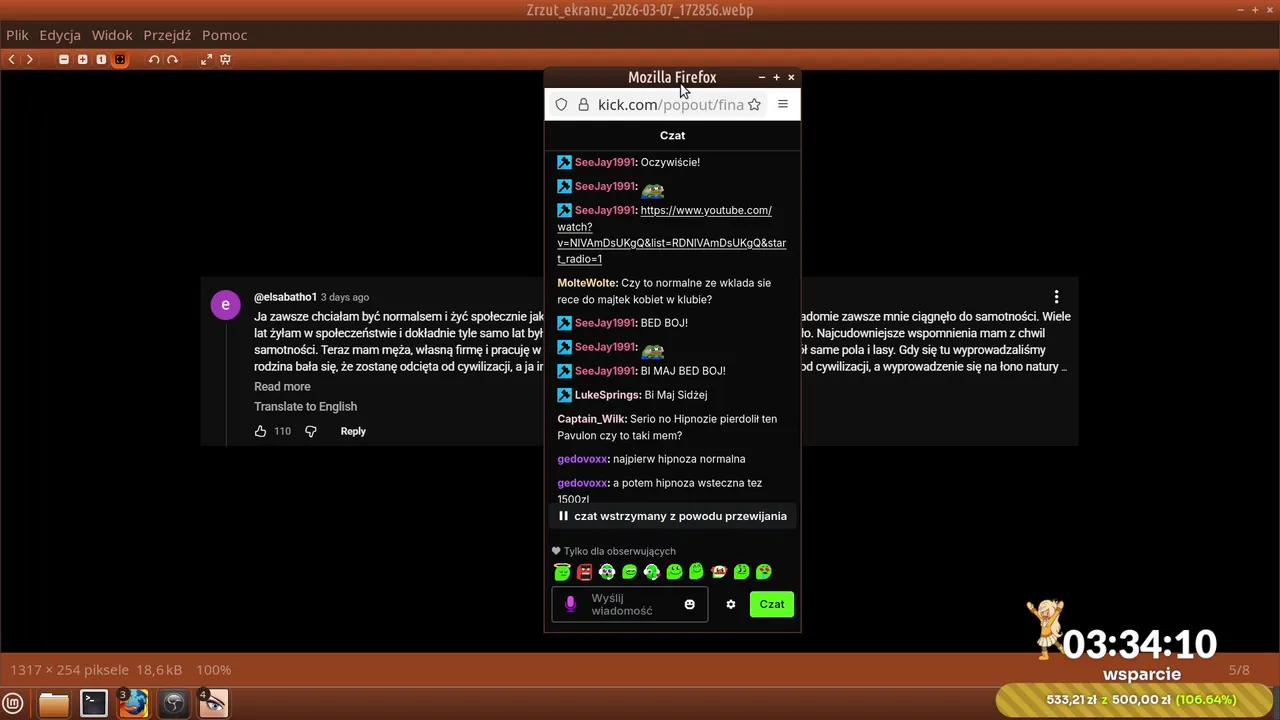This screenshot has width=1280, height=720.
Task: Click the padlock site security icon
Action: [584, 105]
